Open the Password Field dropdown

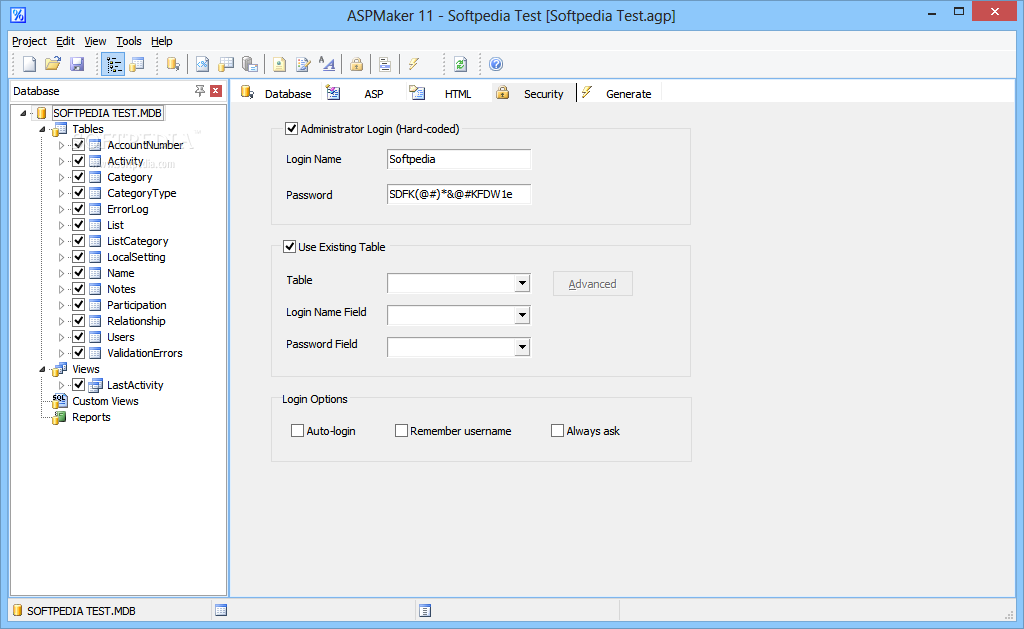pyautogui.click(x=522, y=347)
